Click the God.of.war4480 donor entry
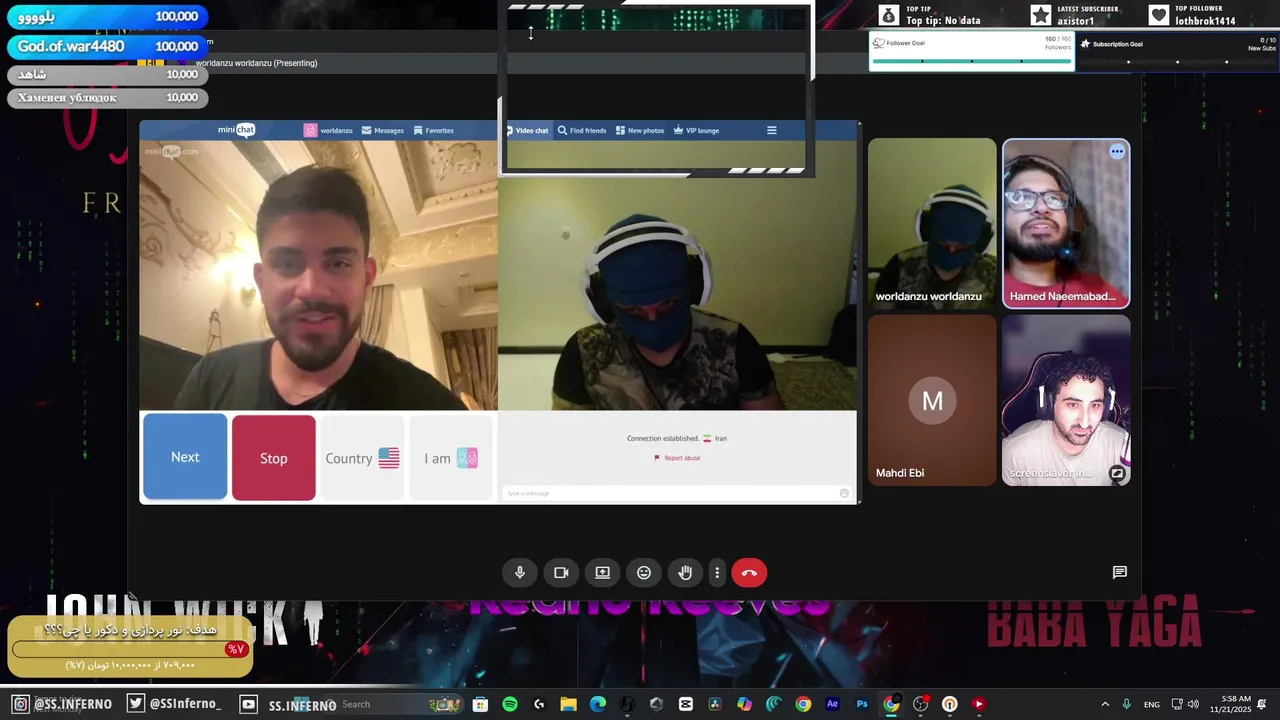 [x=108, y=46]
